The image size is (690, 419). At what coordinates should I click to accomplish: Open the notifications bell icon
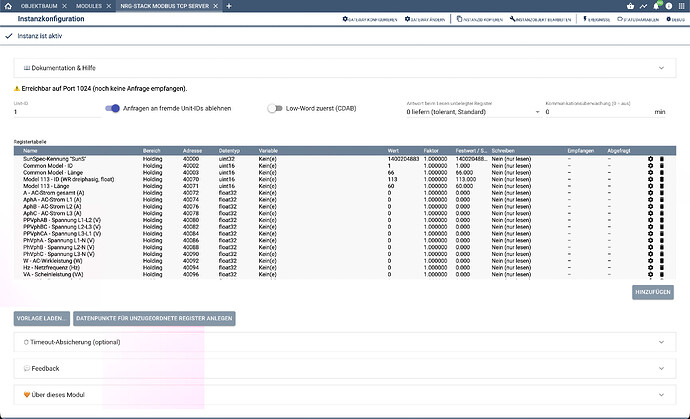point(656,6)
